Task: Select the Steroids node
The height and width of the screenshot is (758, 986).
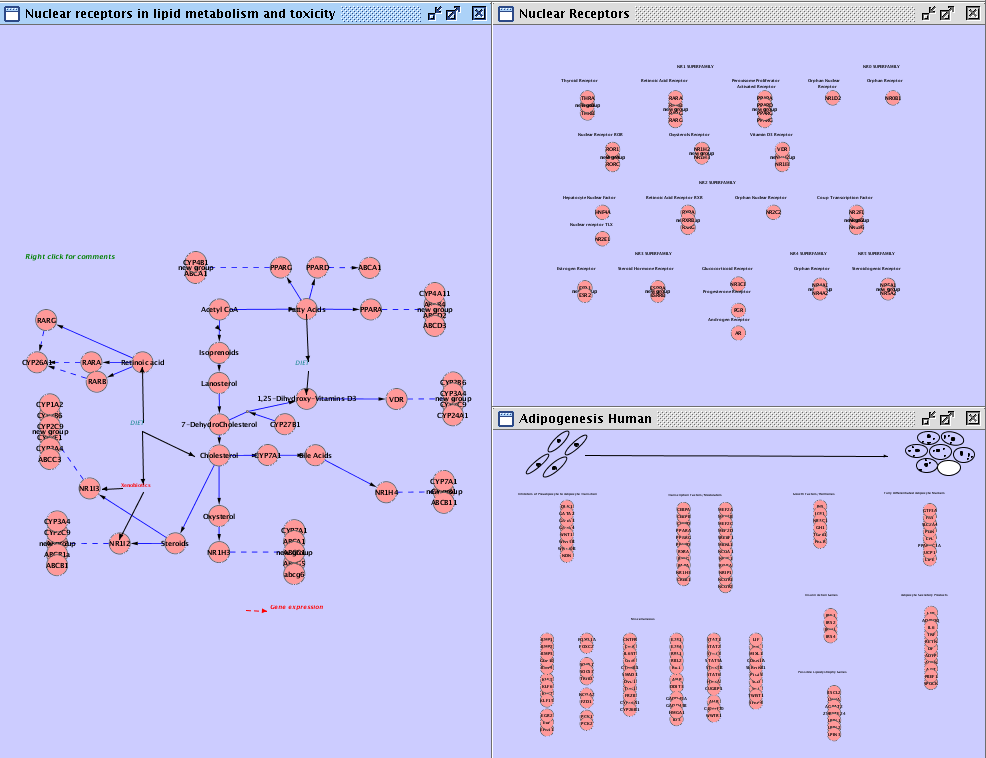Action: (x=175, y=544)
